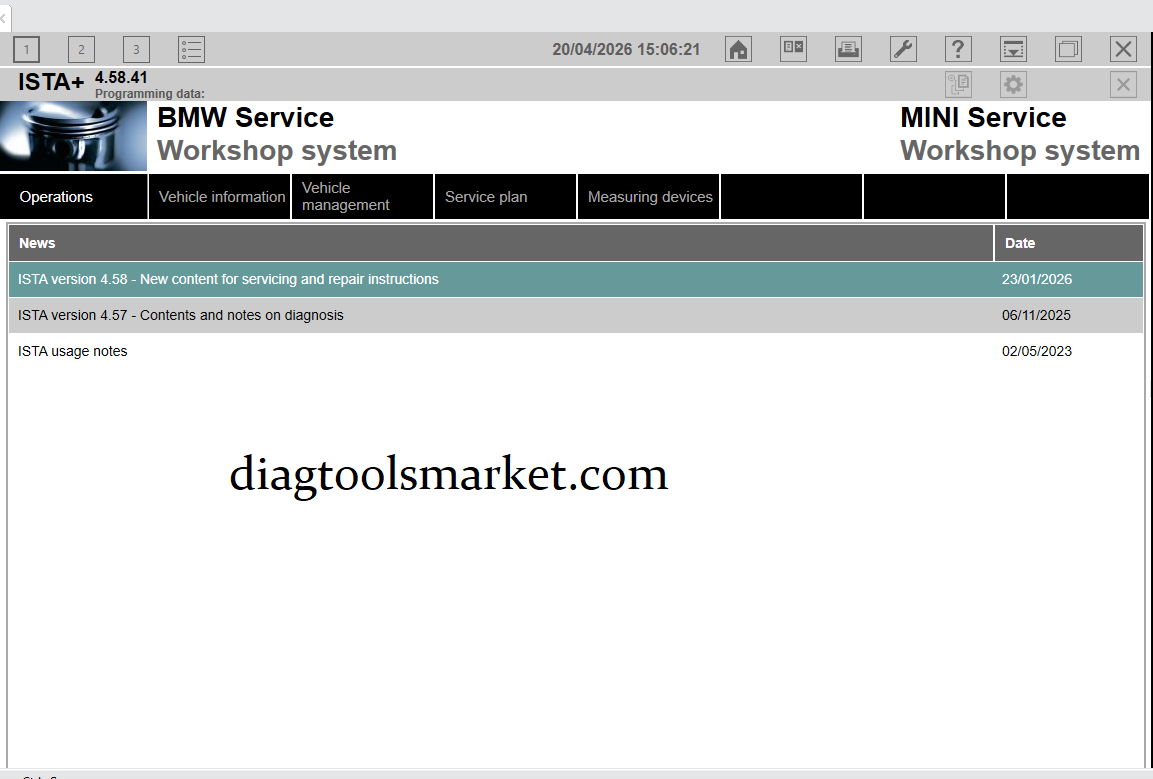Click the printer icon

[x=848, y=49]
